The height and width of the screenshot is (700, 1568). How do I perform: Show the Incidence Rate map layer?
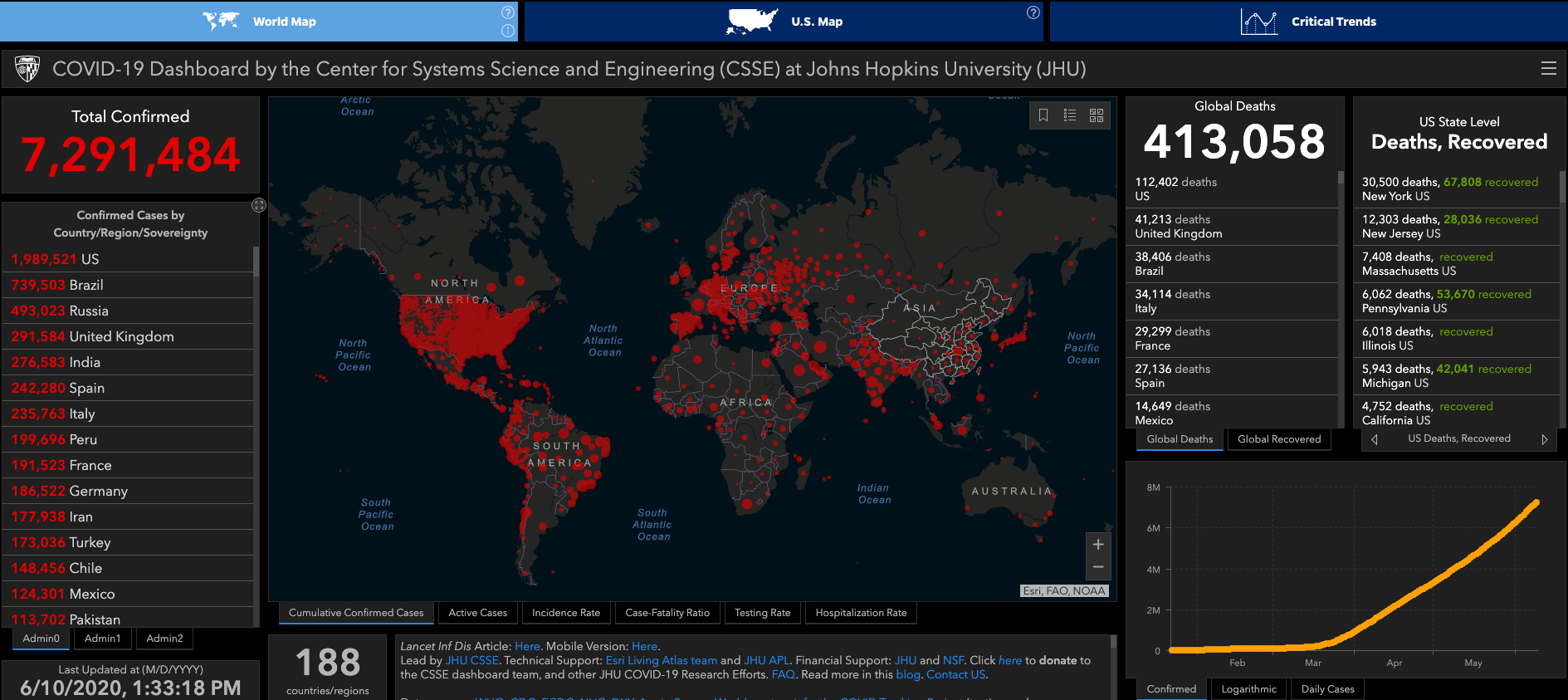click(x=565, y=613)
